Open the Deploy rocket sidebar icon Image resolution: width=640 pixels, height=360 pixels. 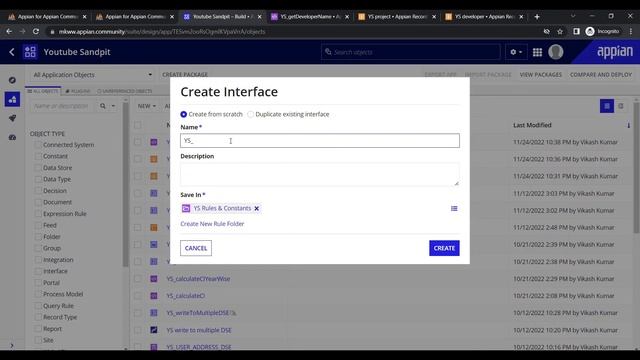tap(12, 118)
